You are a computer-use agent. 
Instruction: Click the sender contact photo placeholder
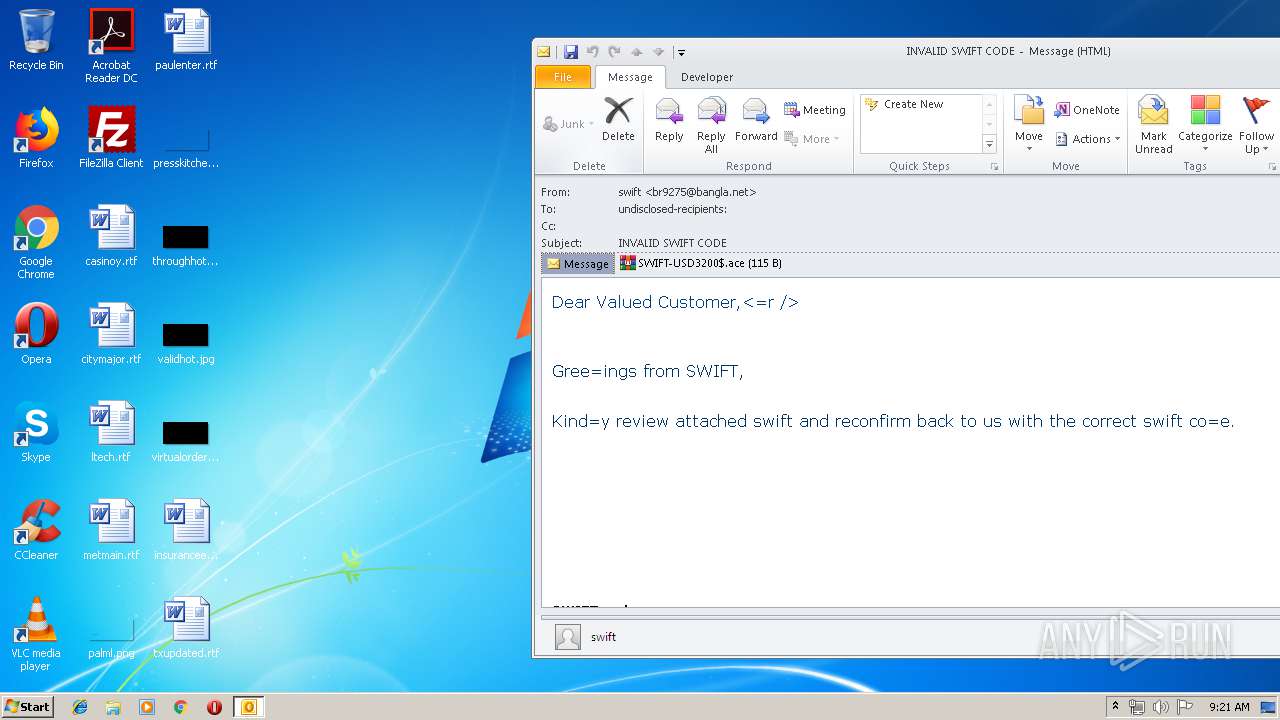[x=568, y=637]
